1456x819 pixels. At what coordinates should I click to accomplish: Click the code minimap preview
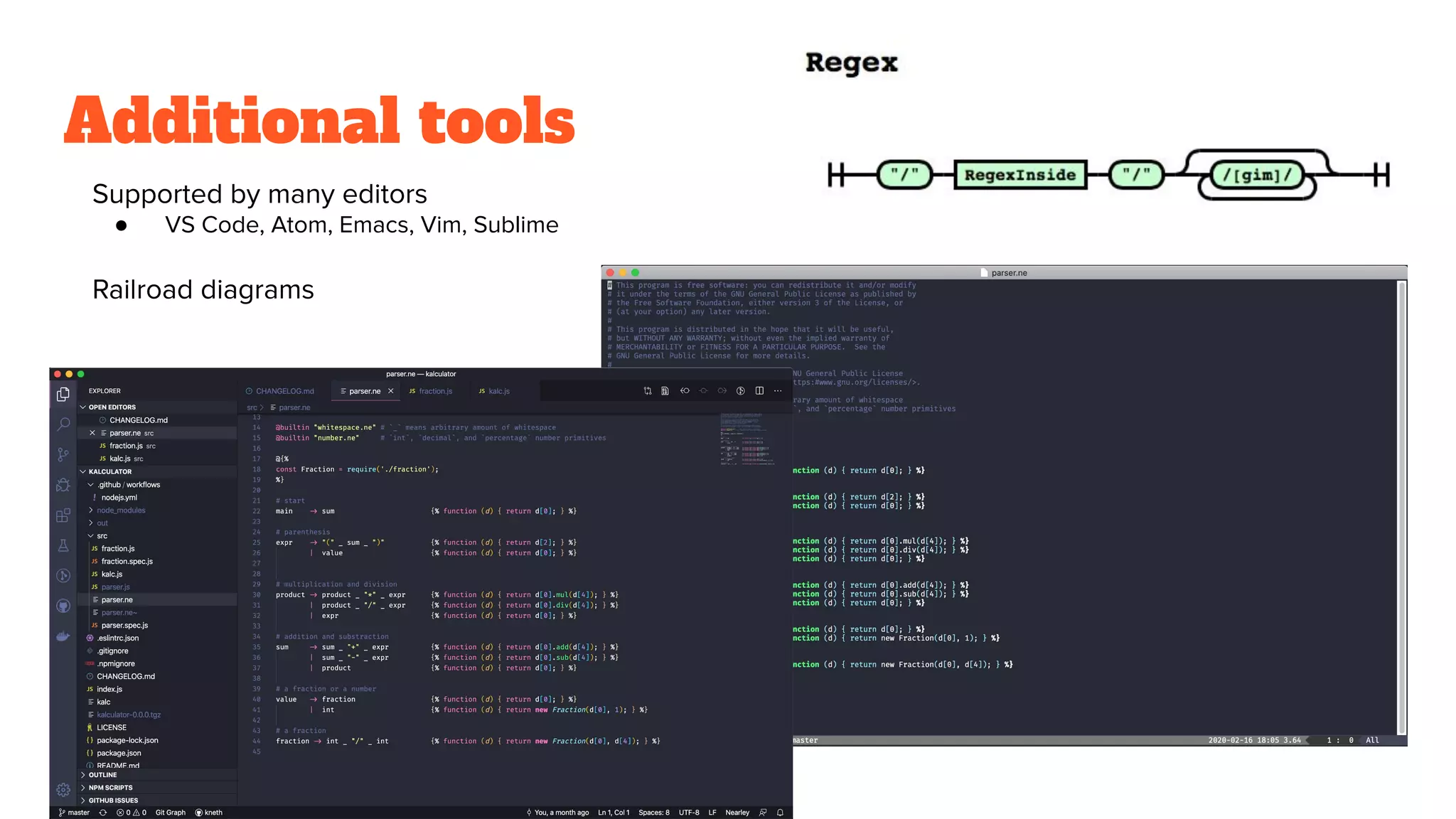click(745, 439)
